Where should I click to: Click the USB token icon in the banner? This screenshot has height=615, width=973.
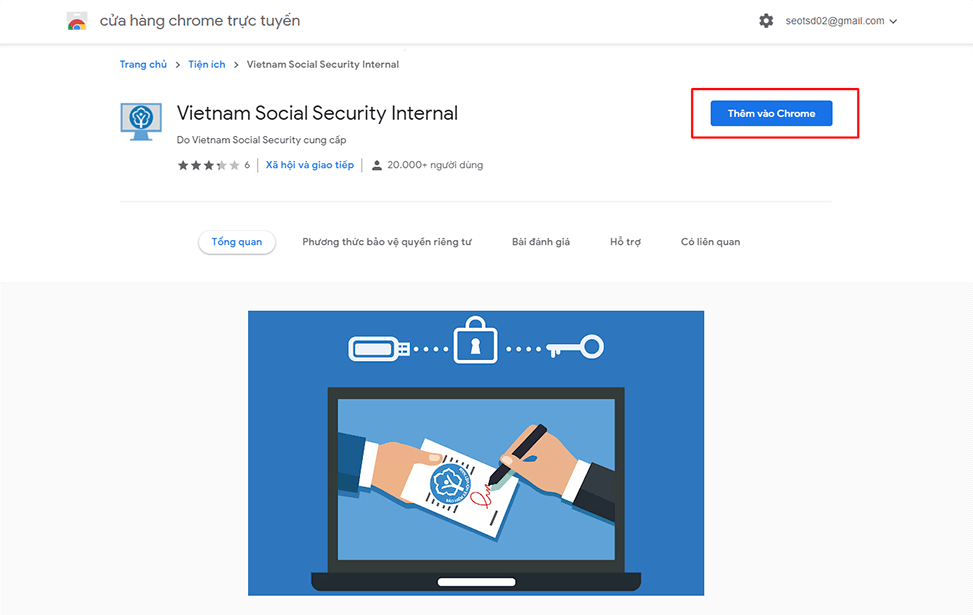(379, 348)
